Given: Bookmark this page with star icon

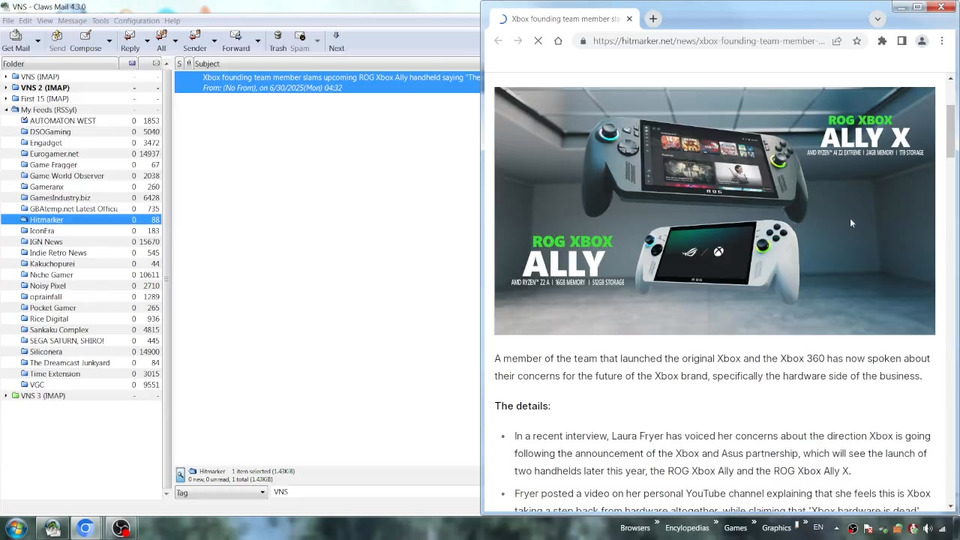Looking at the screenshot, I should pos(857,41).
